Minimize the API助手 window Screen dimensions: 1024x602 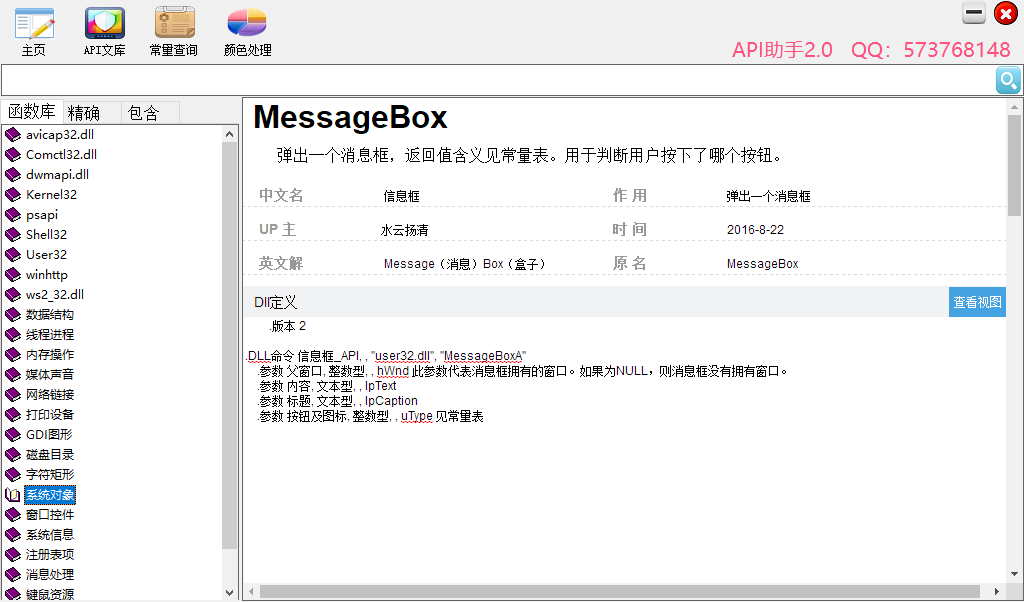pyautogui.click(x=974, y=12)
